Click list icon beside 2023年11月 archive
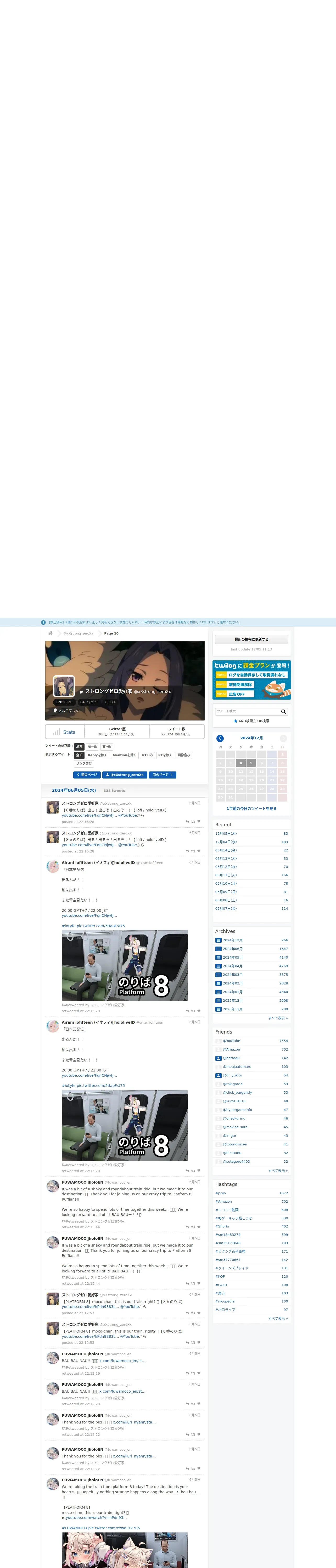 click(218, 1009)
